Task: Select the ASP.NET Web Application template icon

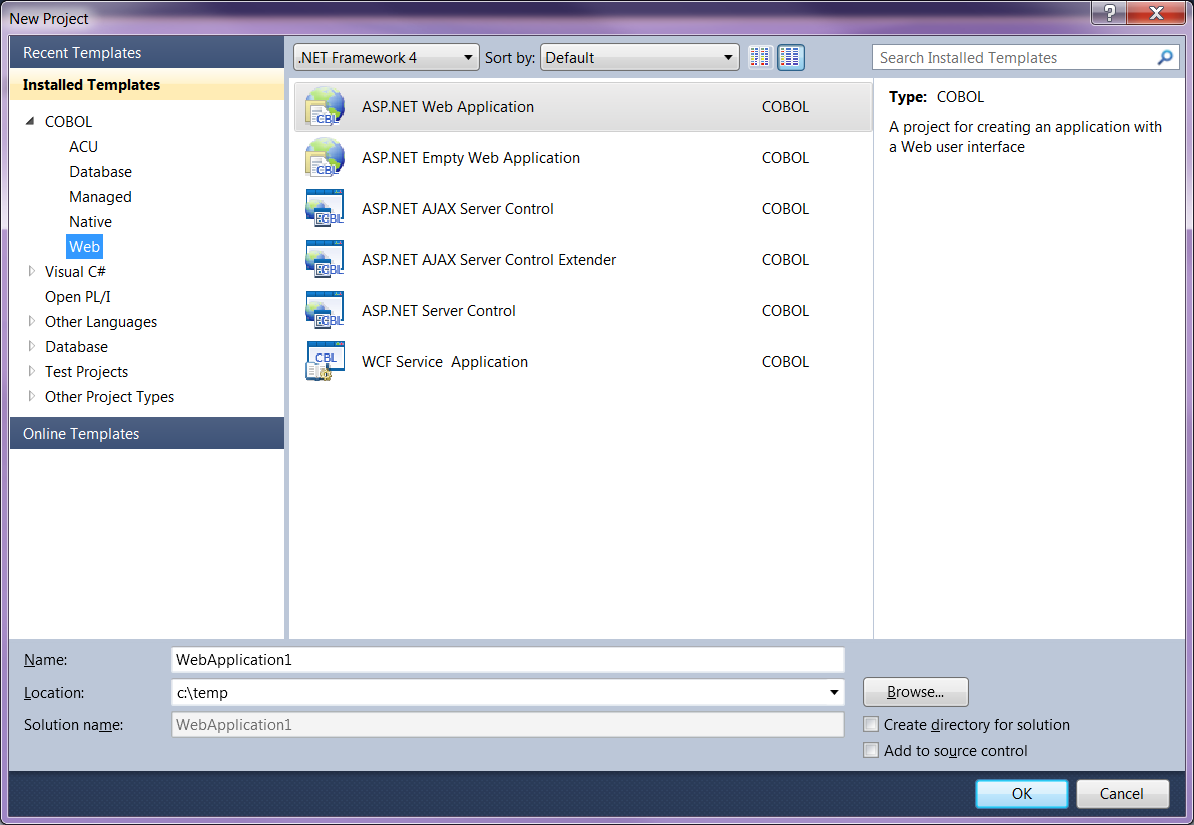Action: tap(325, 107)
